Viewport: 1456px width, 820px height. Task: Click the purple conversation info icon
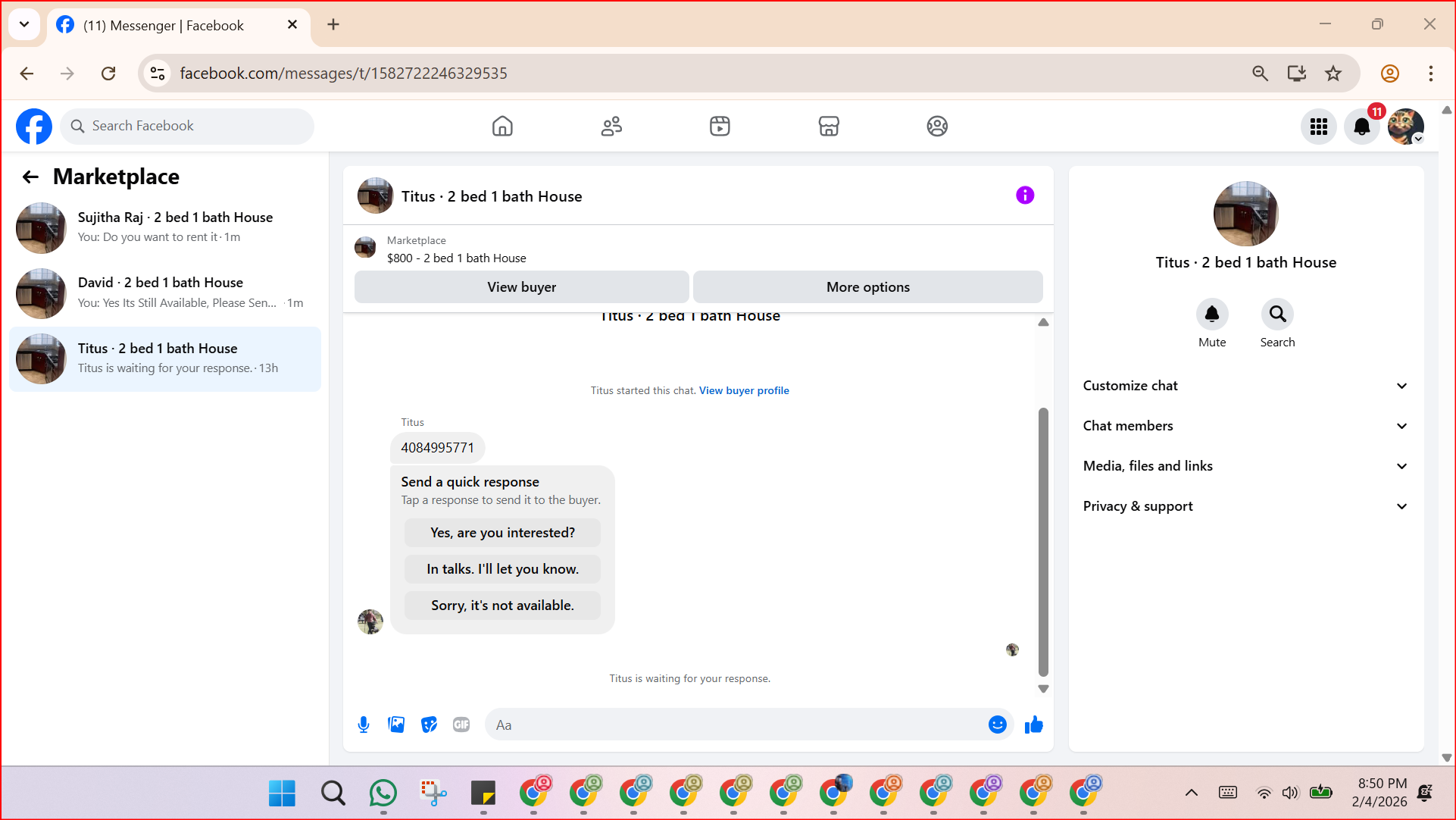[1024, 196]
